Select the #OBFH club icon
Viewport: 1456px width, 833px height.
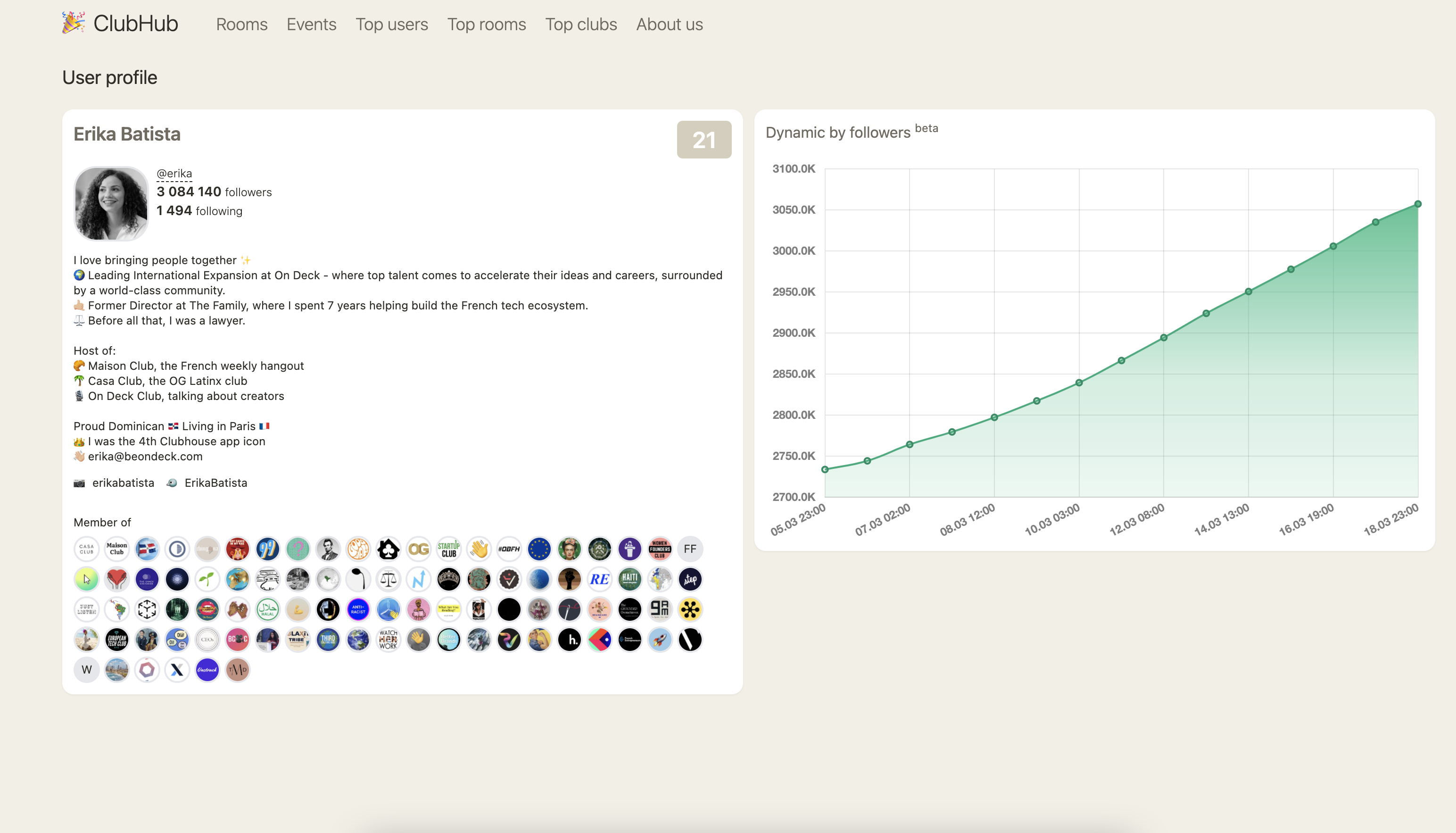[509, 549]
